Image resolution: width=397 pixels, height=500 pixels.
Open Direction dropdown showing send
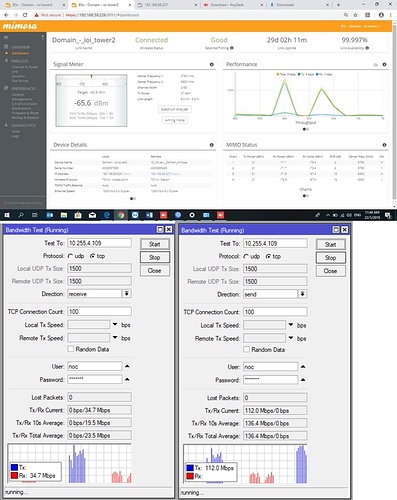click(x=303, y=294)
